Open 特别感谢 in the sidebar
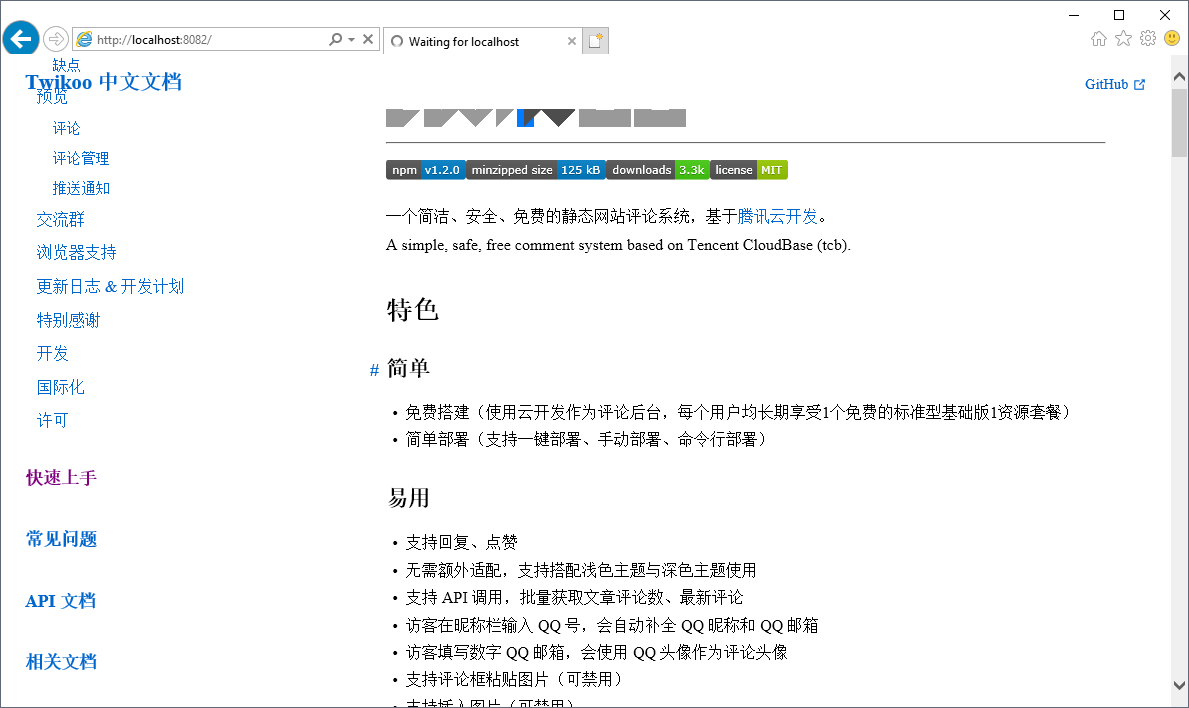 point(68,320)
